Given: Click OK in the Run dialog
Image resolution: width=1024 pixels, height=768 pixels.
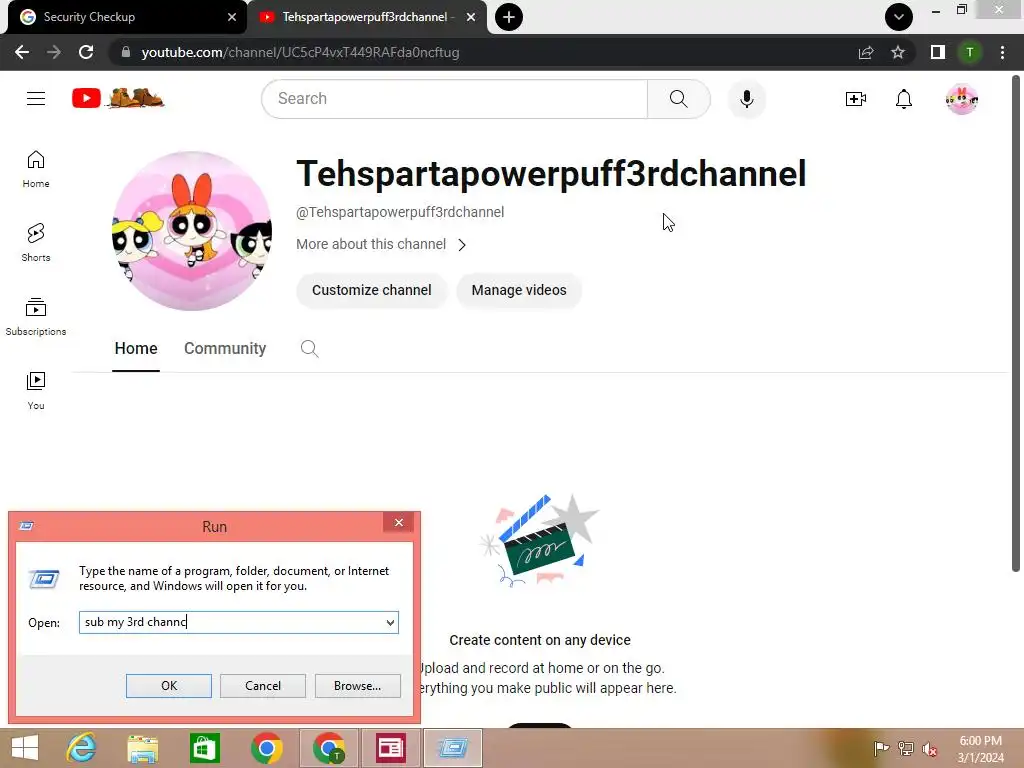Looking at the screenshot, I should point(168,686).
